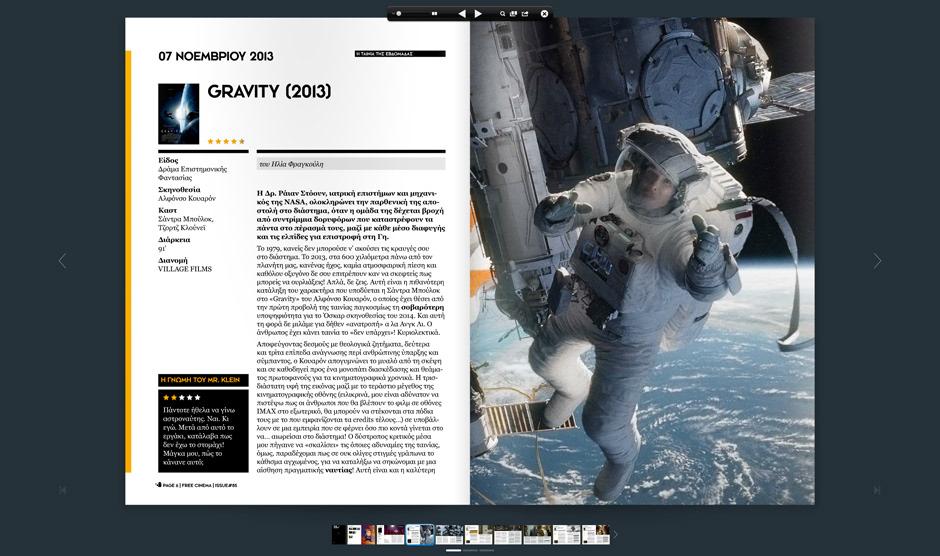Open the sixth spread thumbnail with yellow box

pyautogui.click(x=478, y=534)
